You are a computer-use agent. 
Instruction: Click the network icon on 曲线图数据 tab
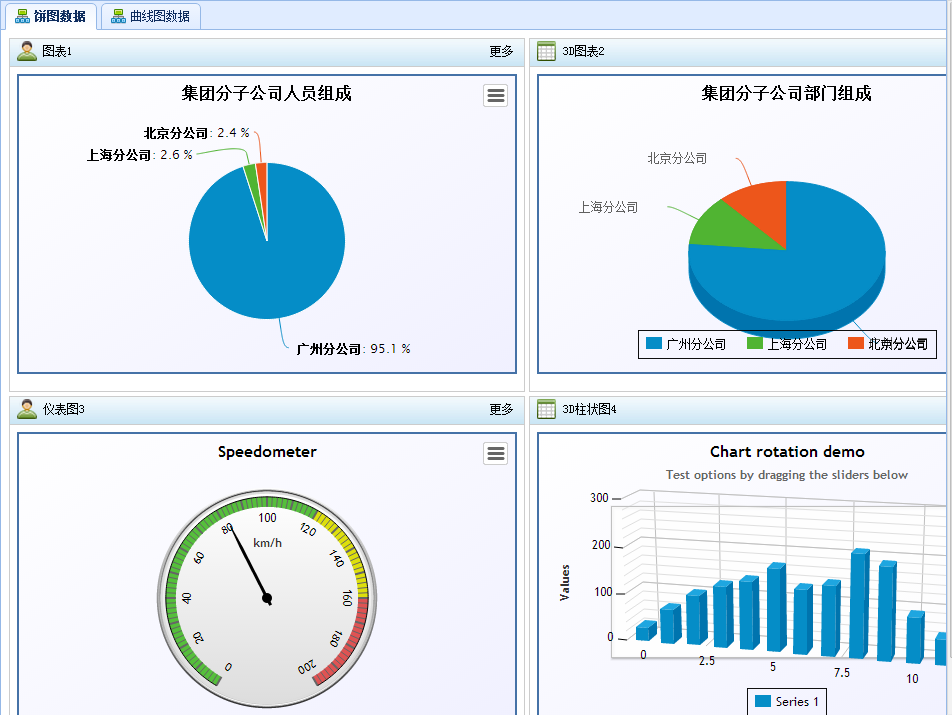coord(118,16)
